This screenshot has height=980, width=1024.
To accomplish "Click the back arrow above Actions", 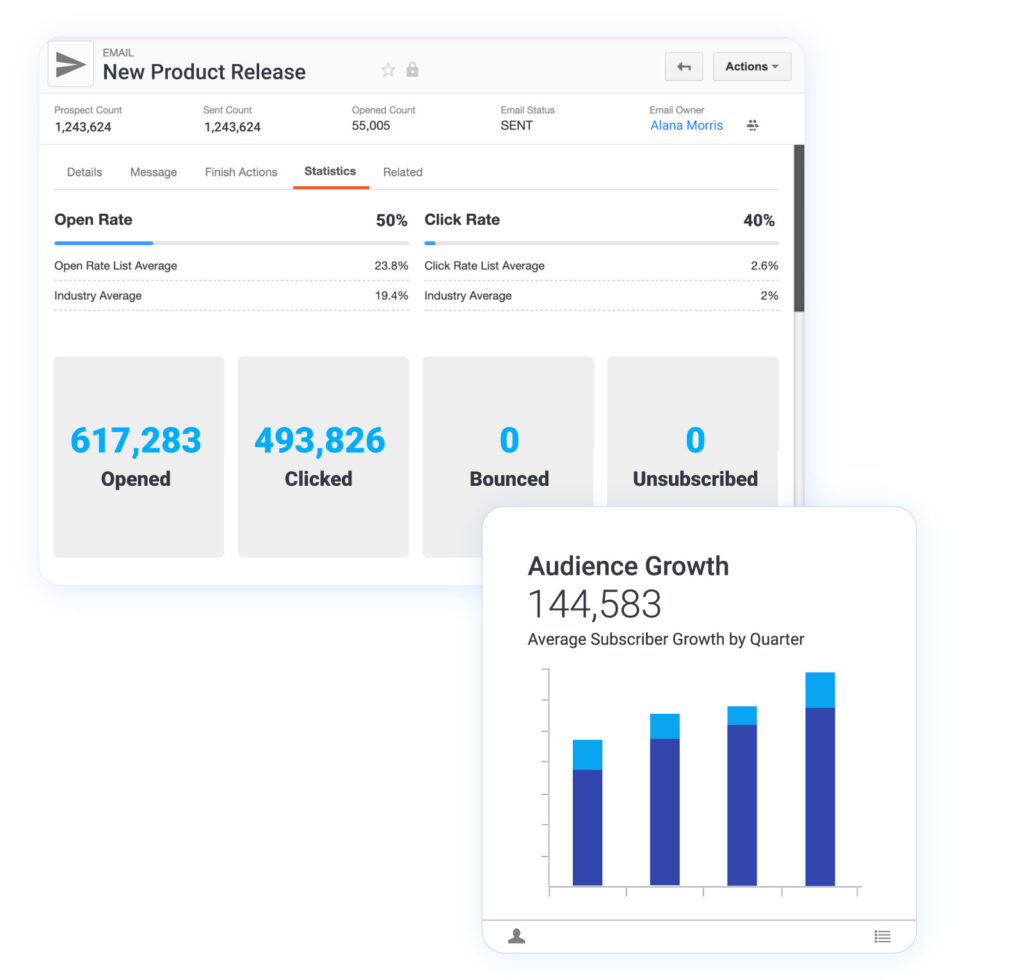I will click(684, 66).
